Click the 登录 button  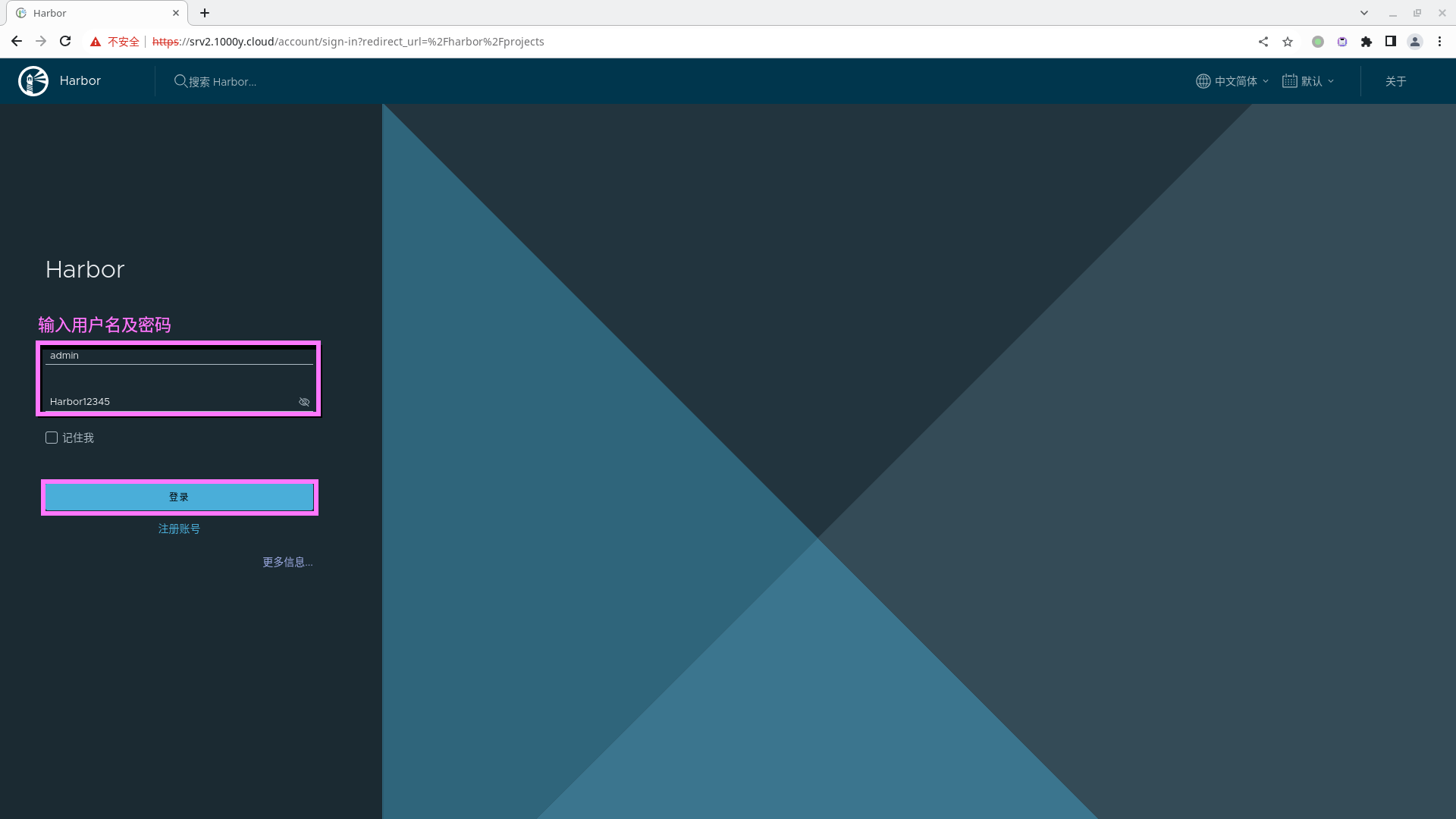click(x=179, y=497)
